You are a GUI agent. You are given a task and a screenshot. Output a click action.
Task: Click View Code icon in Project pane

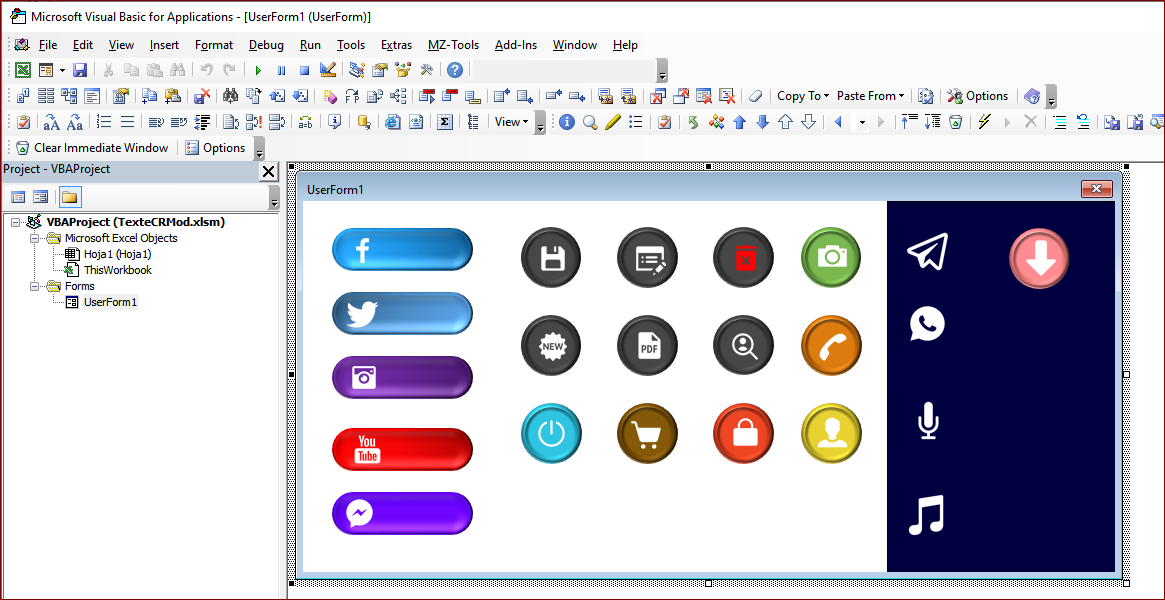(x=18, y=197)
